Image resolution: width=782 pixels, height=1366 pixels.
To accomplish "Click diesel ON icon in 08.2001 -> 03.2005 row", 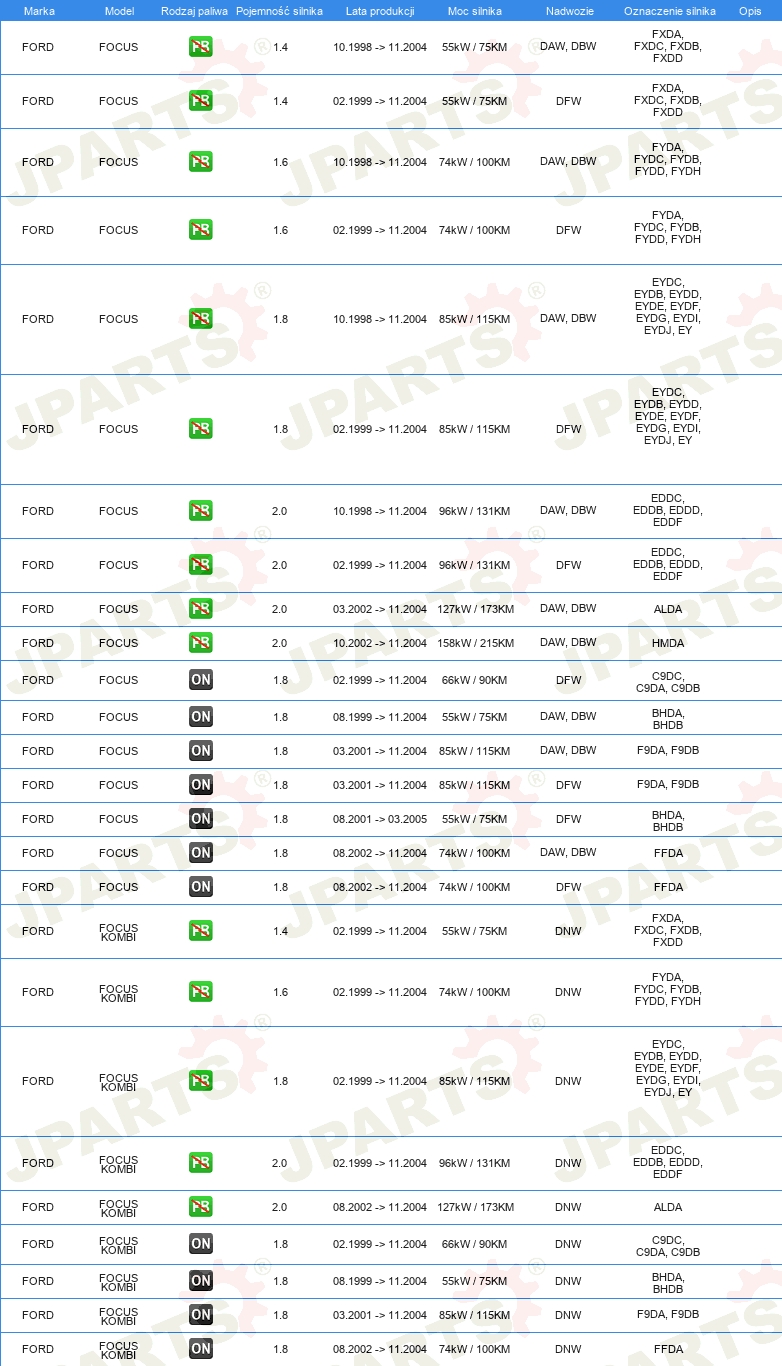I will coord(201,819).
